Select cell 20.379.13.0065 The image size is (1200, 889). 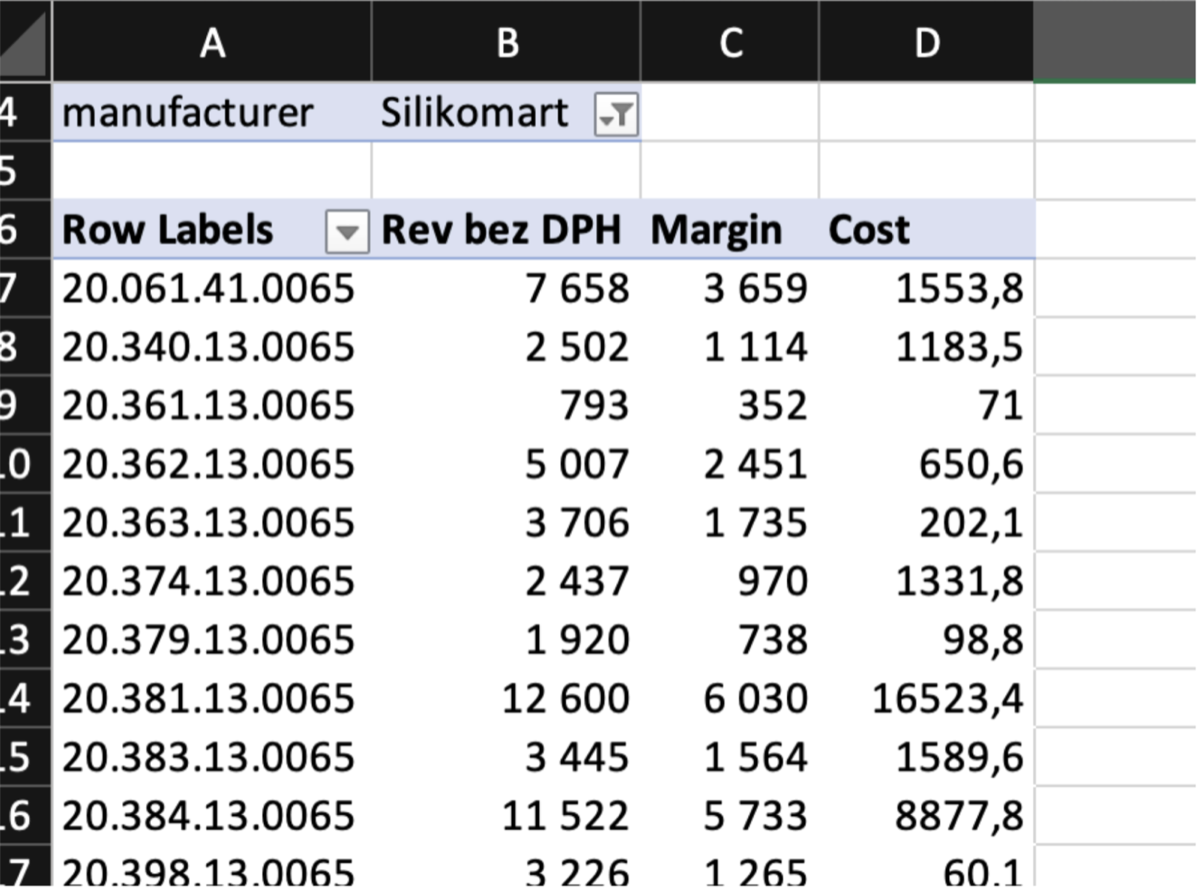(x=211, y=638)
